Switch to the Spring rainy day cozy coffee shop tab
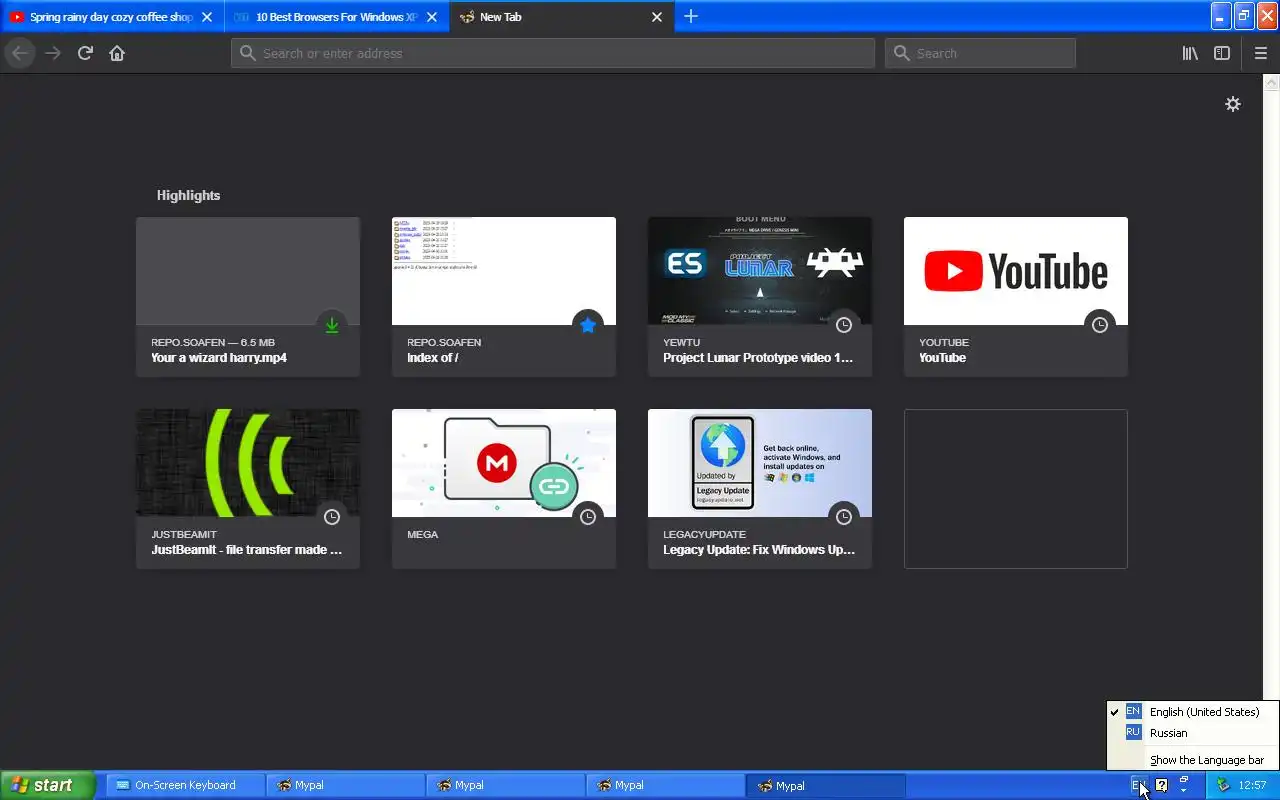Viewport: 1280px width, 800px height. click(111, 17)
